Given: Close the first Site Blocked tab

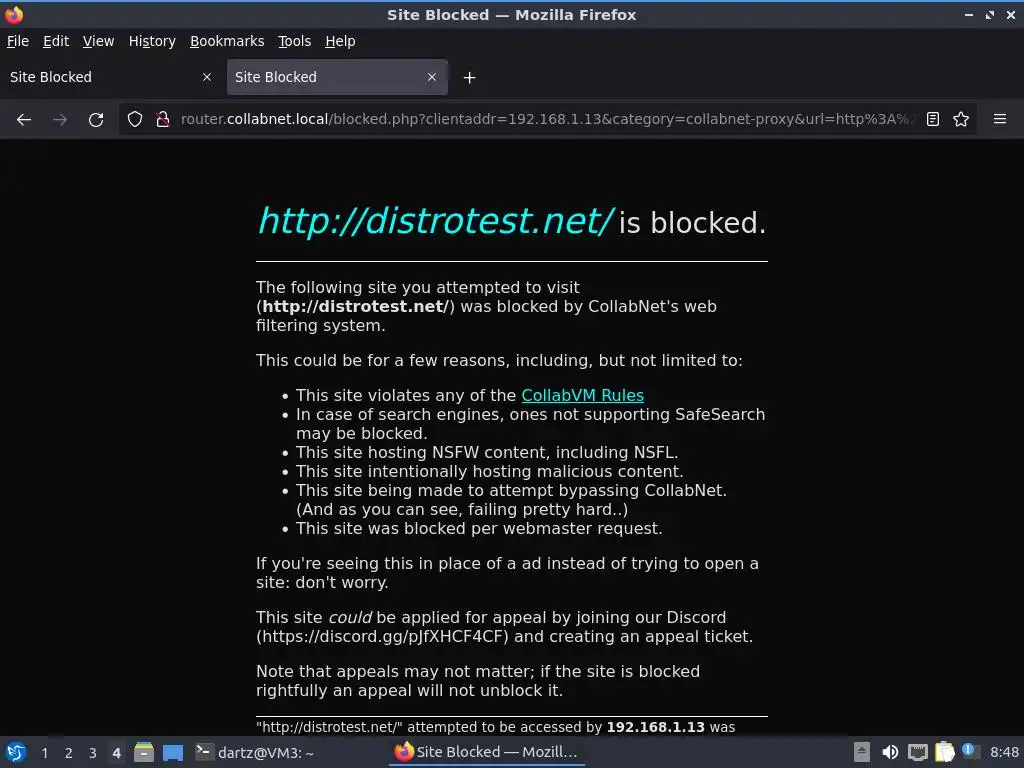Looking at the screenshot, I should click(x=207, y=77).
